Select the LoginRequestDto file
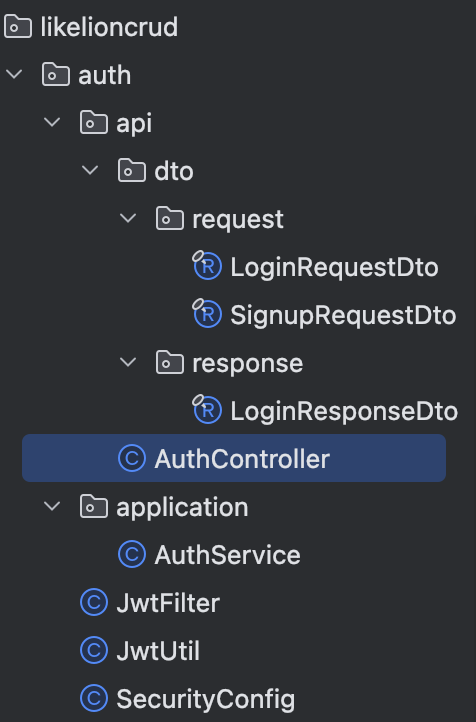476x722 pixels. click(x=334, y=267)
